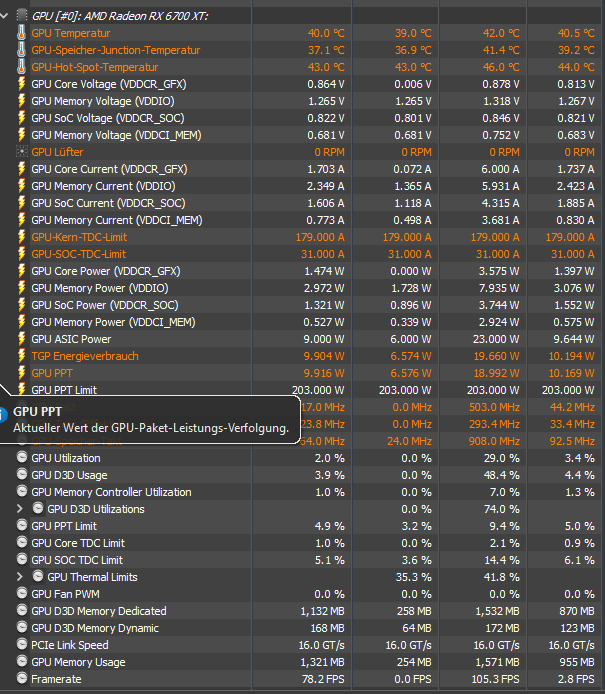Select the GPU Temperatur sensor row

[x=302, y=33]
